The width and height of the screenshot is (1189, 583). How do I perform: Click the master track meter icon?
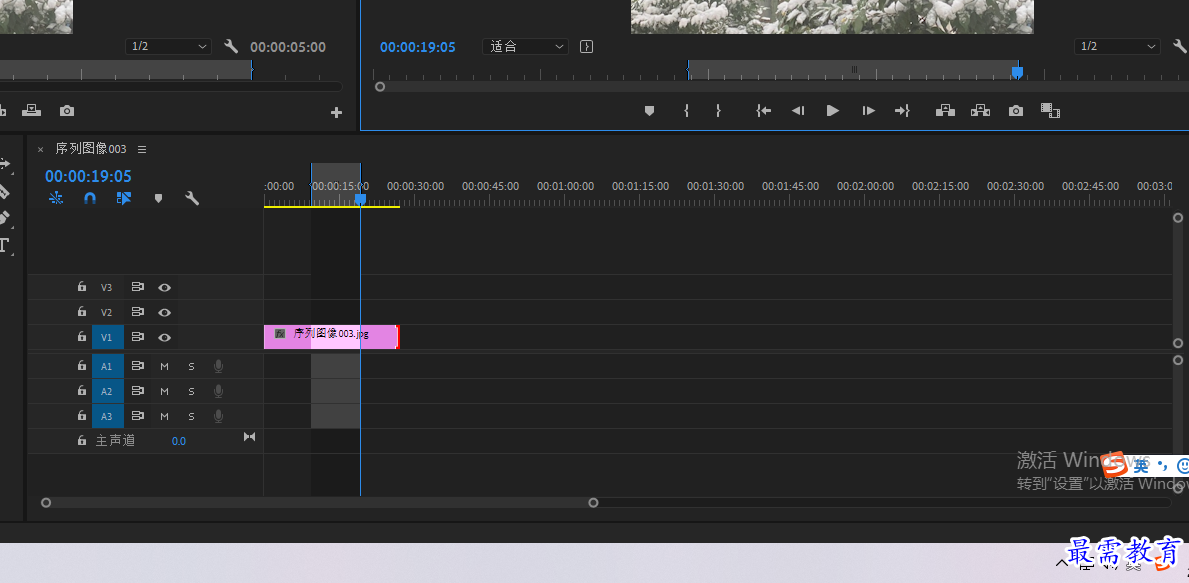tap(249, 437)
